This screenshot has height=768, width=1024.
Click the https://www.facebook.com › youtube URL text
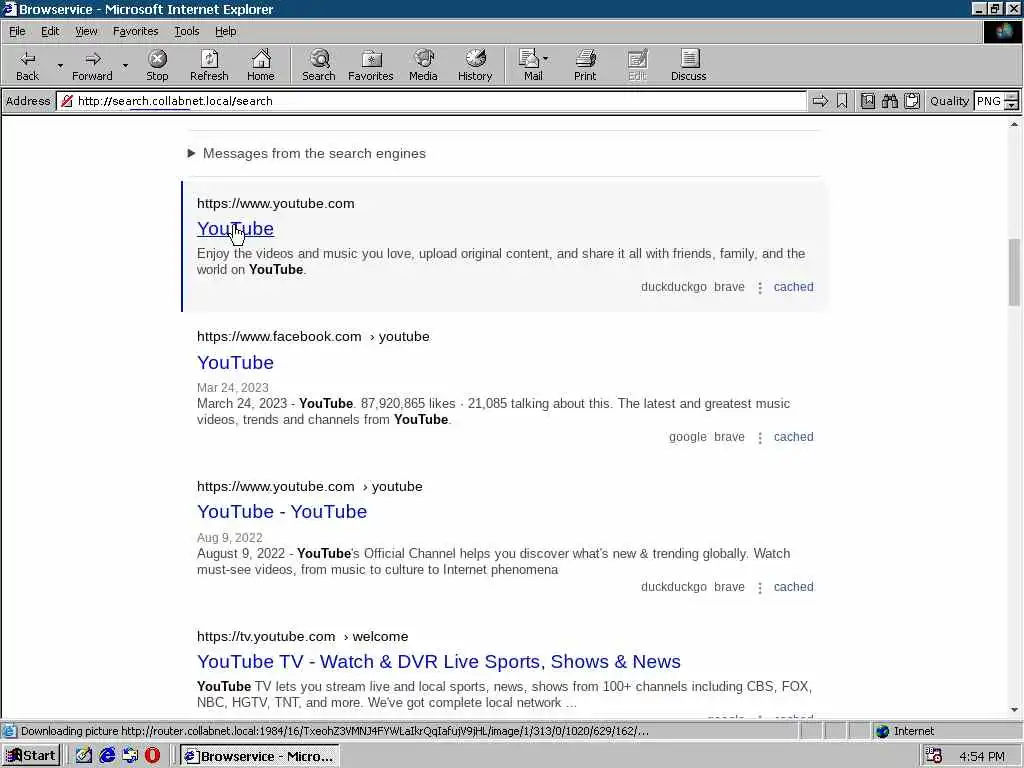tap(313, 336)
